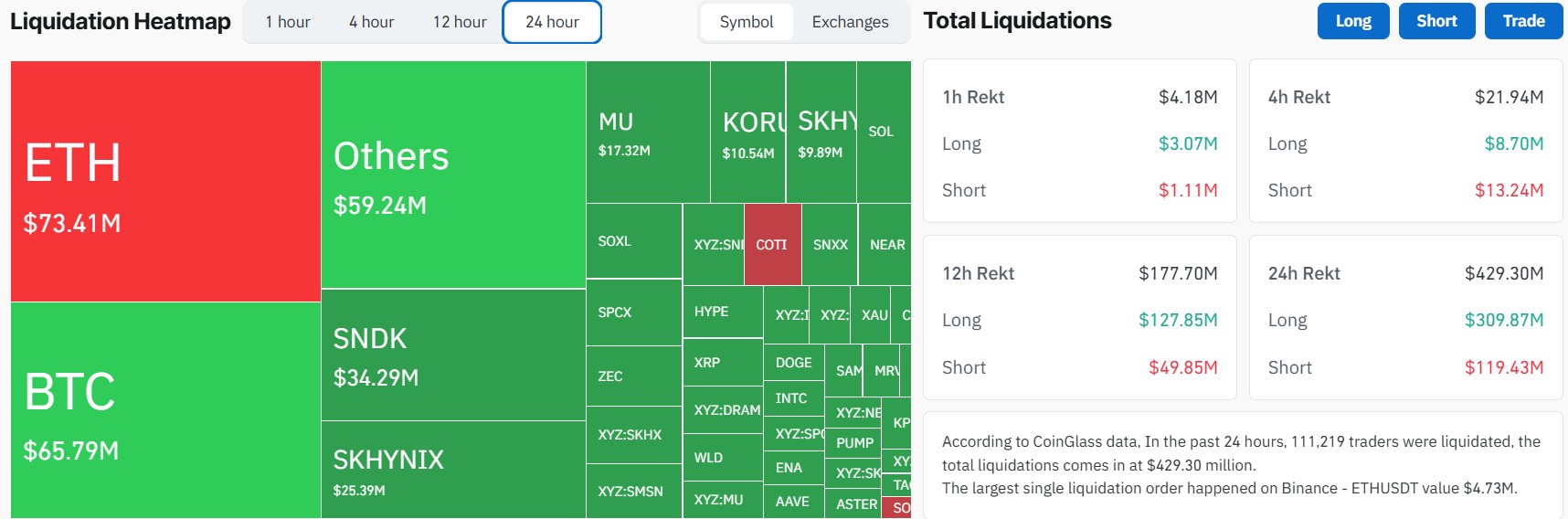Select the SOL heatmap tile

pos(884,132)
